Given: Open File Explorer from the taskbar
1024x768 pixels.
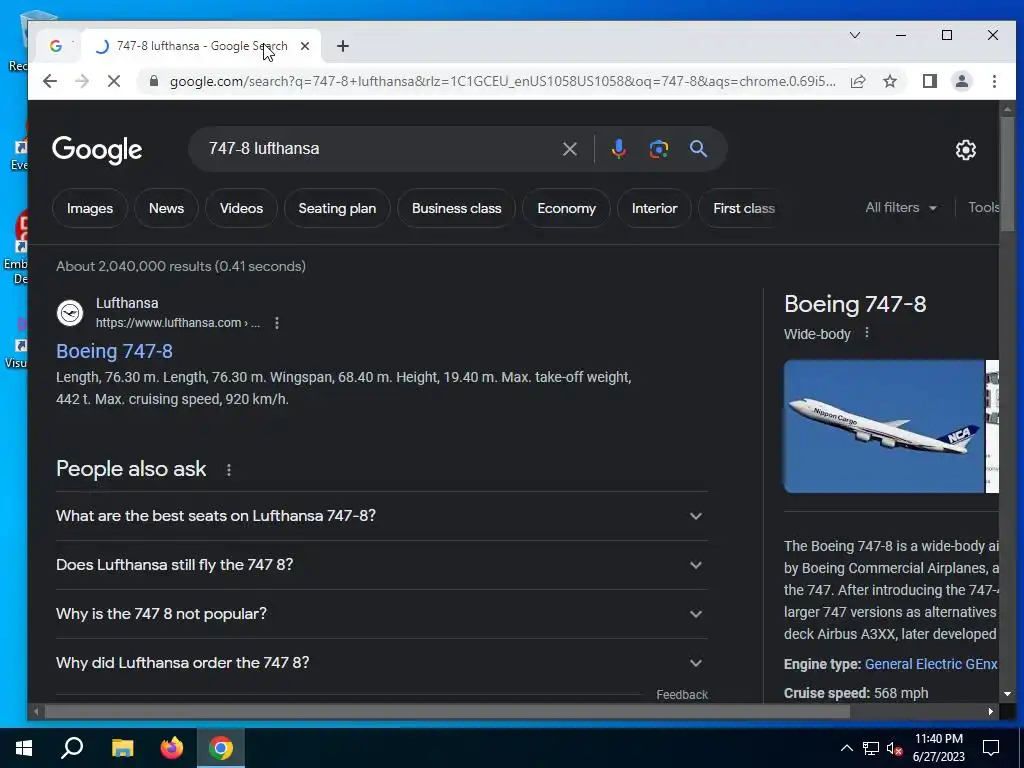Looking at the screenshot, I should click(x=122, y=748).
